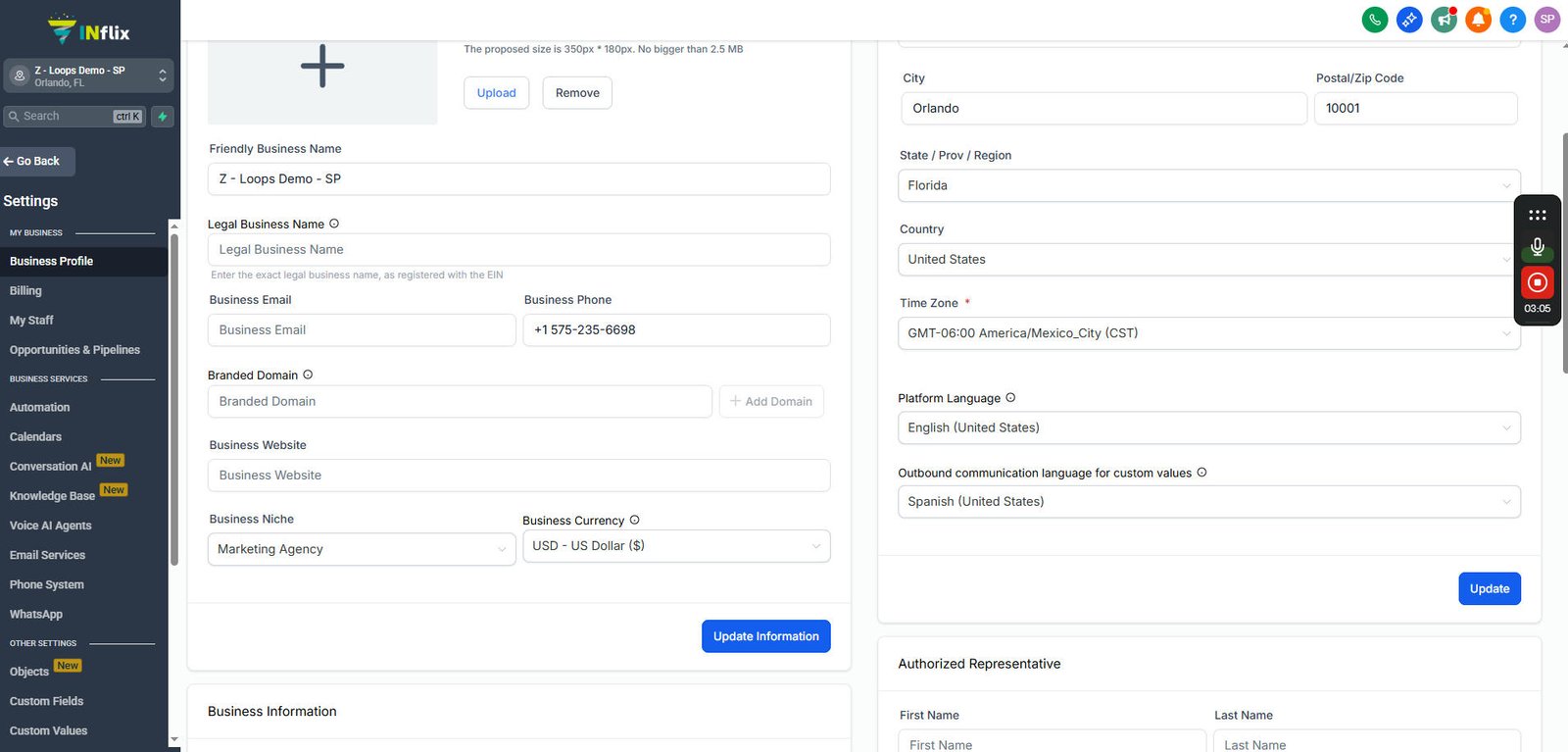Screen dimensions: 1568x752
Task: Expand the Outbound communication language dropdown
Action: 1209,501
